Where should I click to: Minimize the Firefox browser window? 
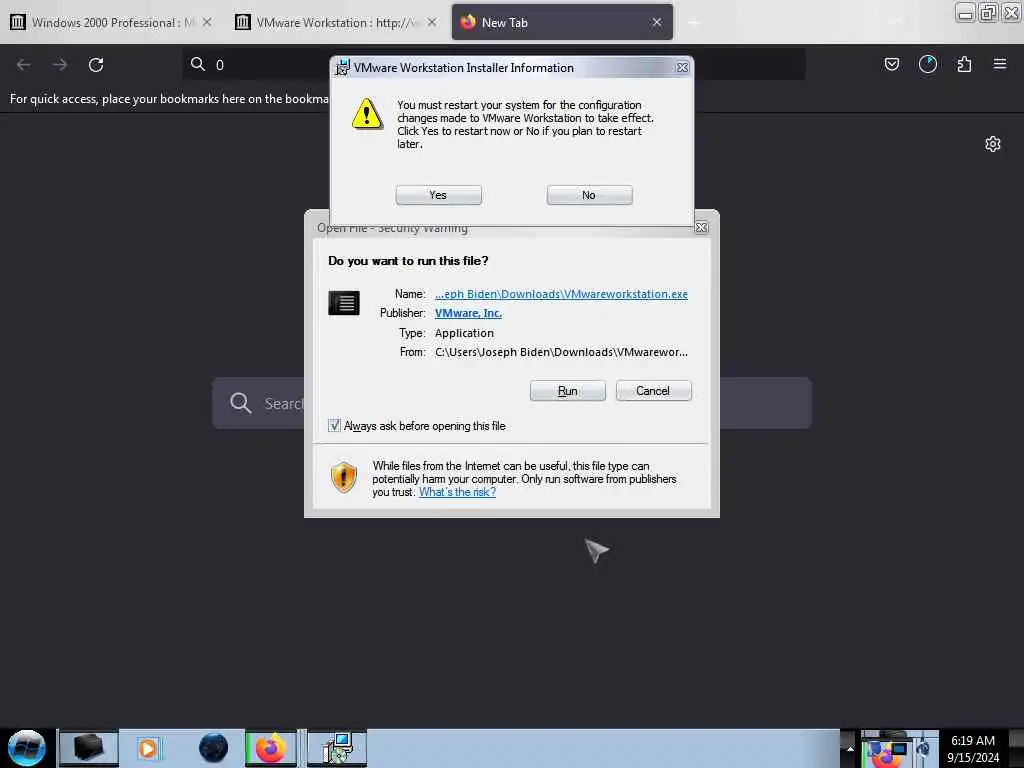coord(965,12)
